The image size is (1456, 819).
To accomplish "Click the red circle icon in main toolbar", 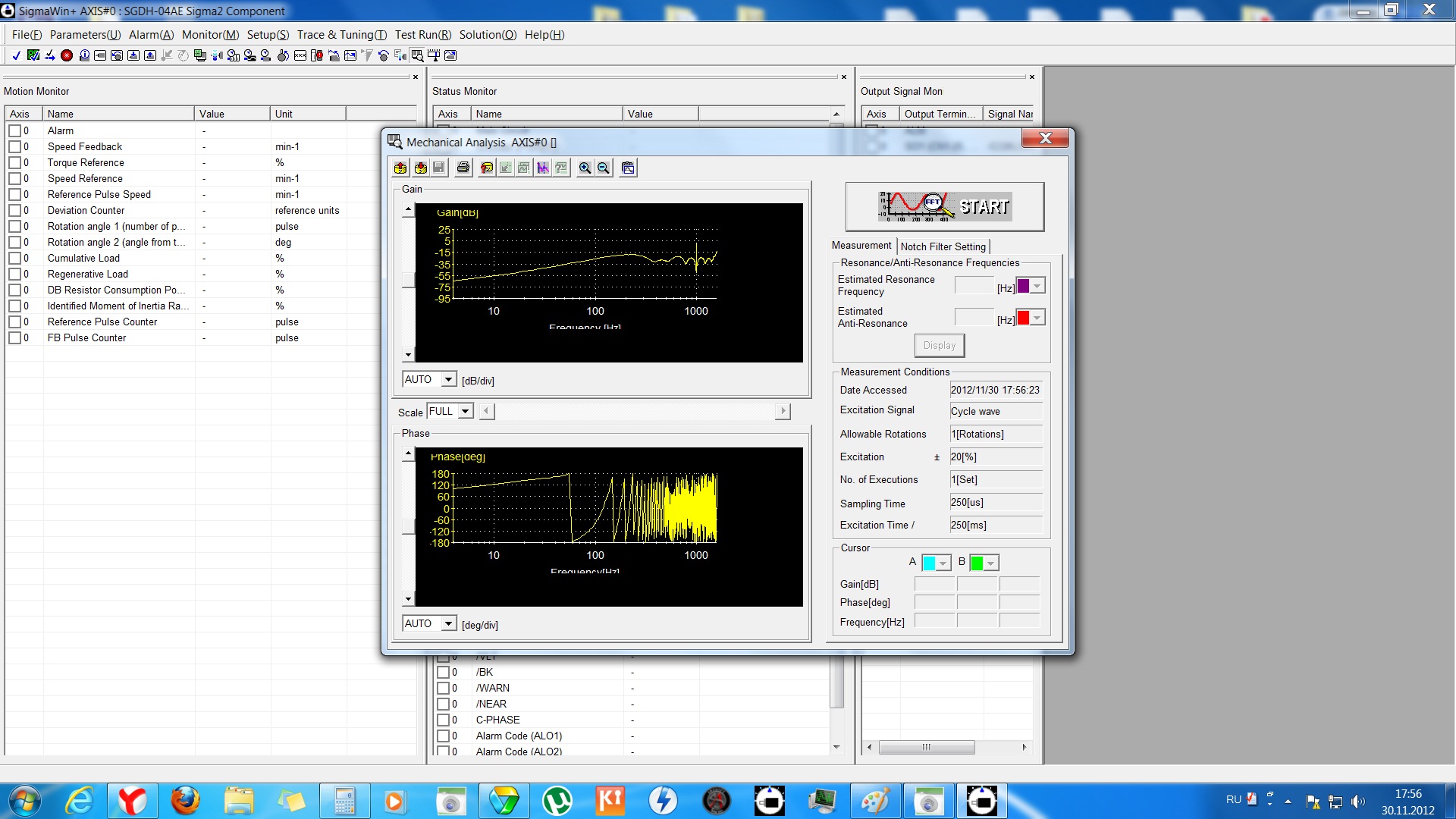I will 67,55.
